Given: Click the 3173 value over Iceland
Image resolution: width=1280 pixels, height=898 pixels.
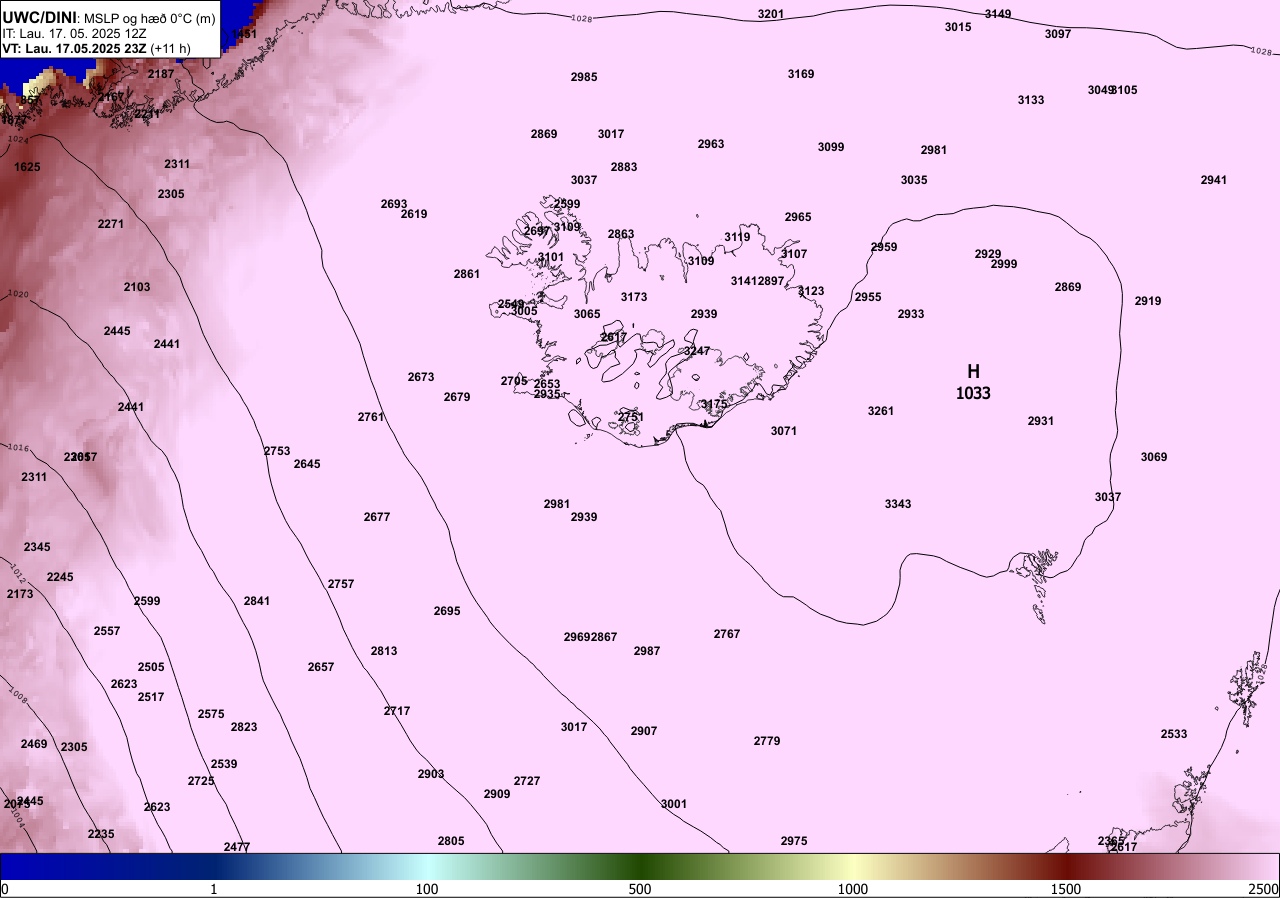Looking at the screenshot, I should coord(634,297).
